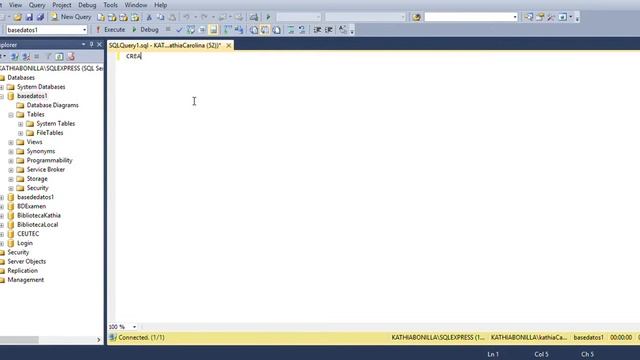Open the Tools menu

(x=110, y=5)
